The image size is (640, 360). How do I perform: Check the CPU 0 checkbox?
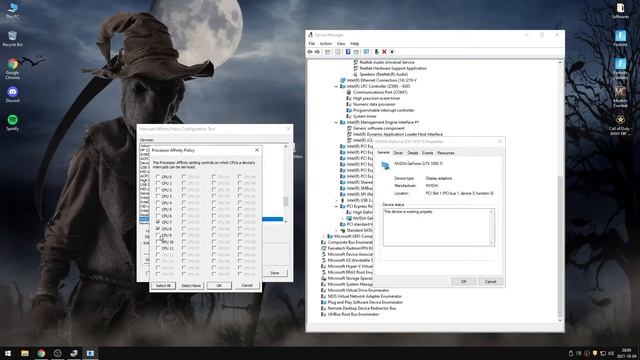[x=158, y=177]
